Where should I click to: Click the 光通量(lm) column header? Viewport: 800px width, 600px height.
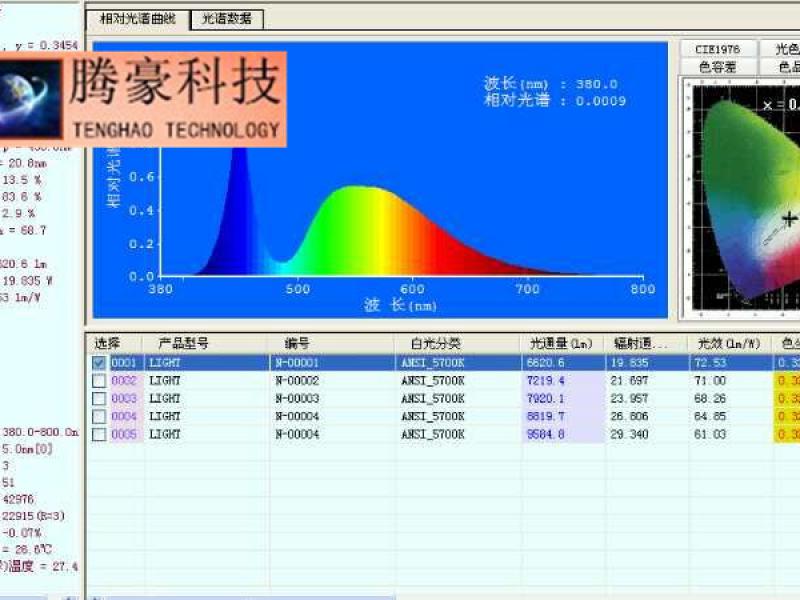[562, 343]
